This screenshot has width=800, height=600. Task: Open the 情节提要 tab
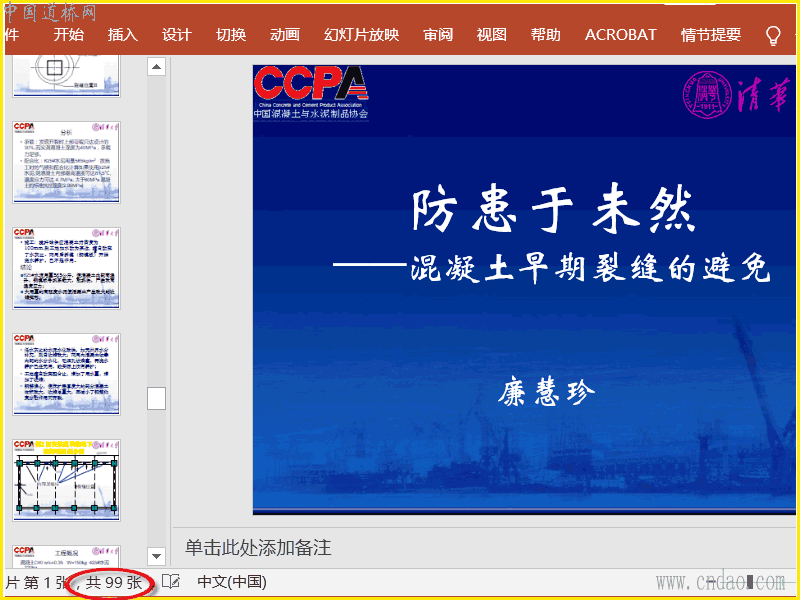[711, 35]
